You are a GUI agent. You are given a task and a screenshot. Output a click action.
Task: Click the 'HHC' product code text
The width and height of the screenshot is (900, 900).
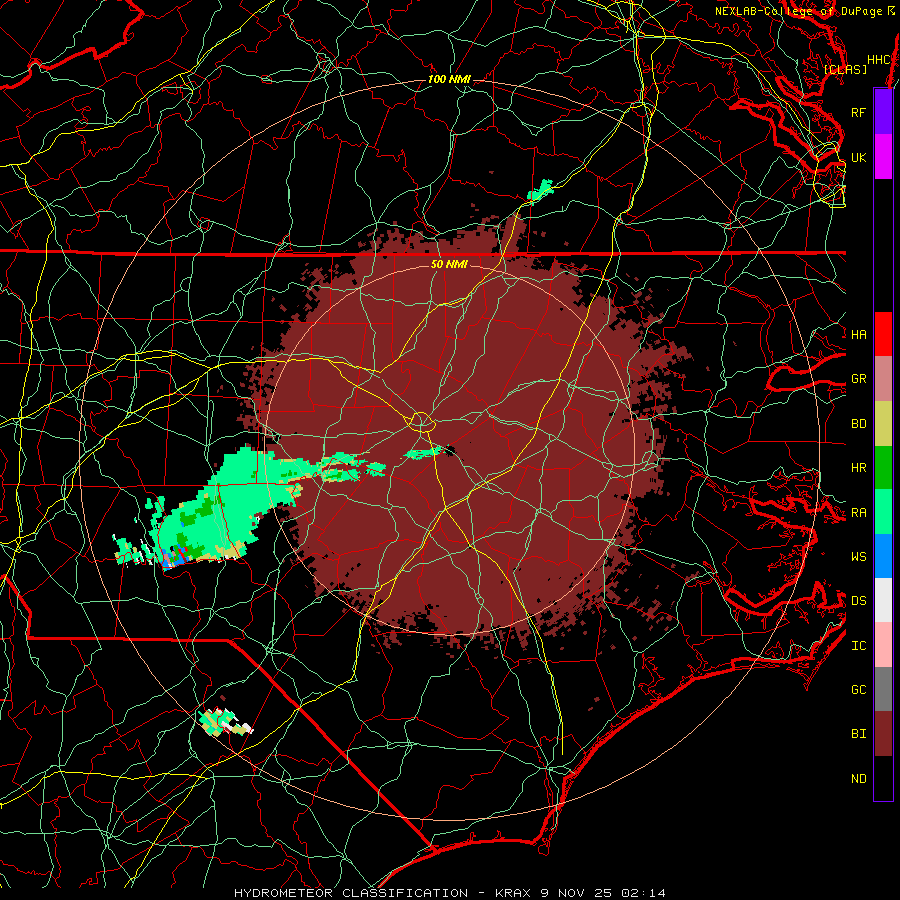pyautogui.click(x=878, y=60)
